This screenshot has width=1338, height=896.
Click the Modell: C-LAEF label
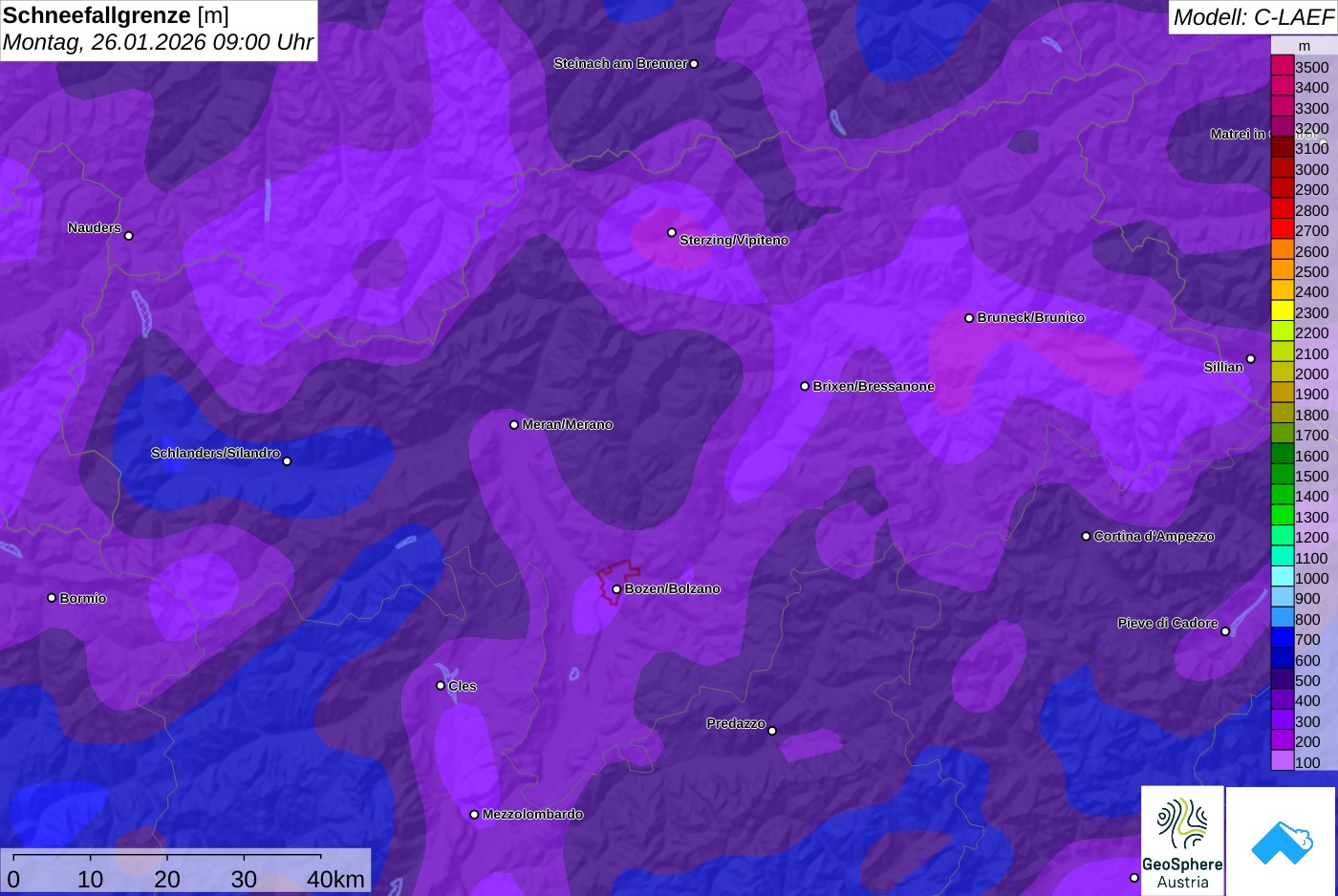click(1252, 17)
